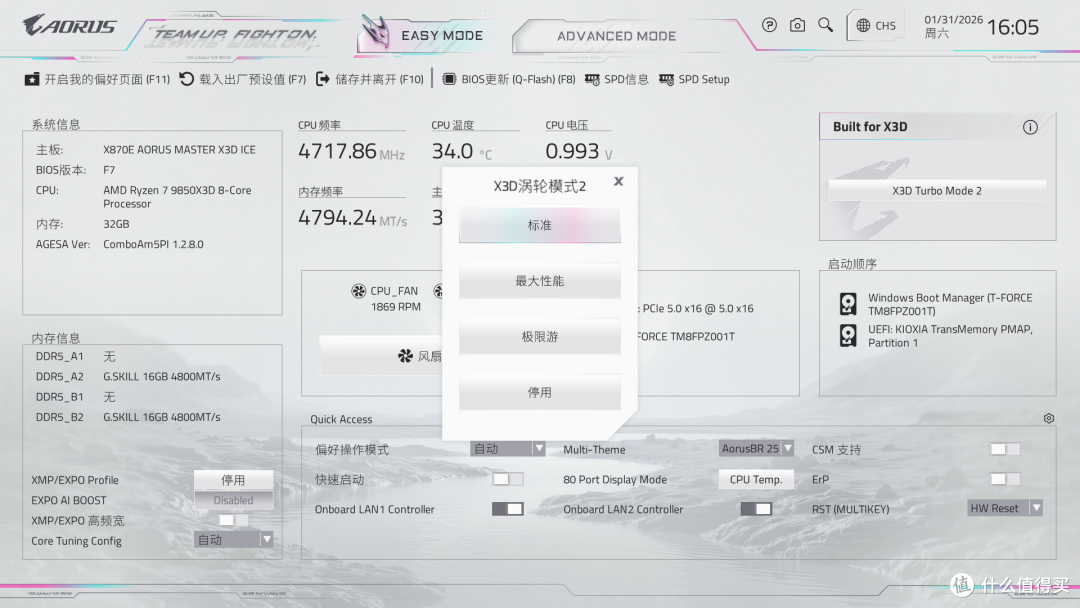
Task: Open SPD信息 memory info
Action: point(616,79)
